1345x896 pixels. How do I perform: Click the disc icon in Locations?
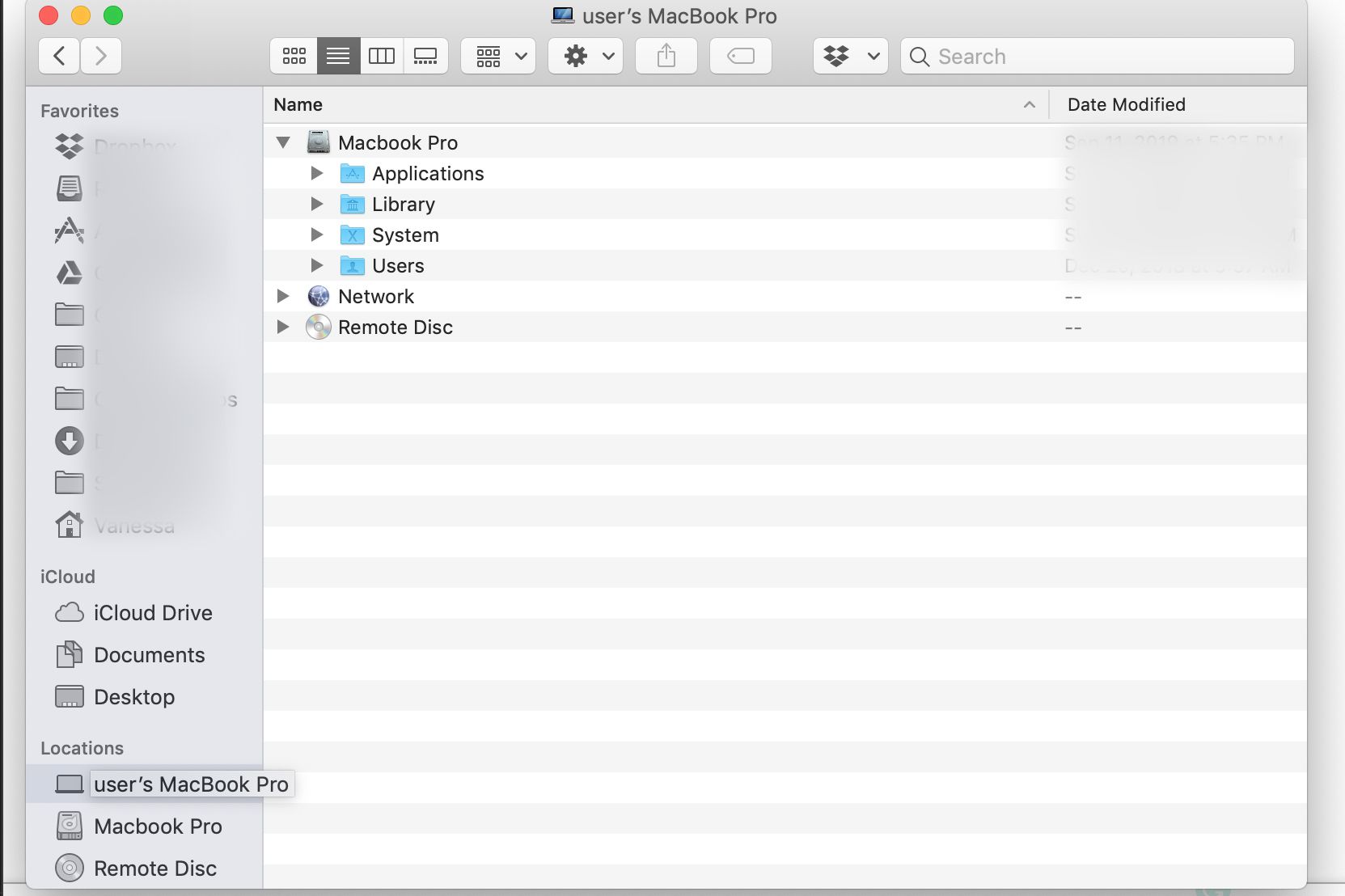70,868
